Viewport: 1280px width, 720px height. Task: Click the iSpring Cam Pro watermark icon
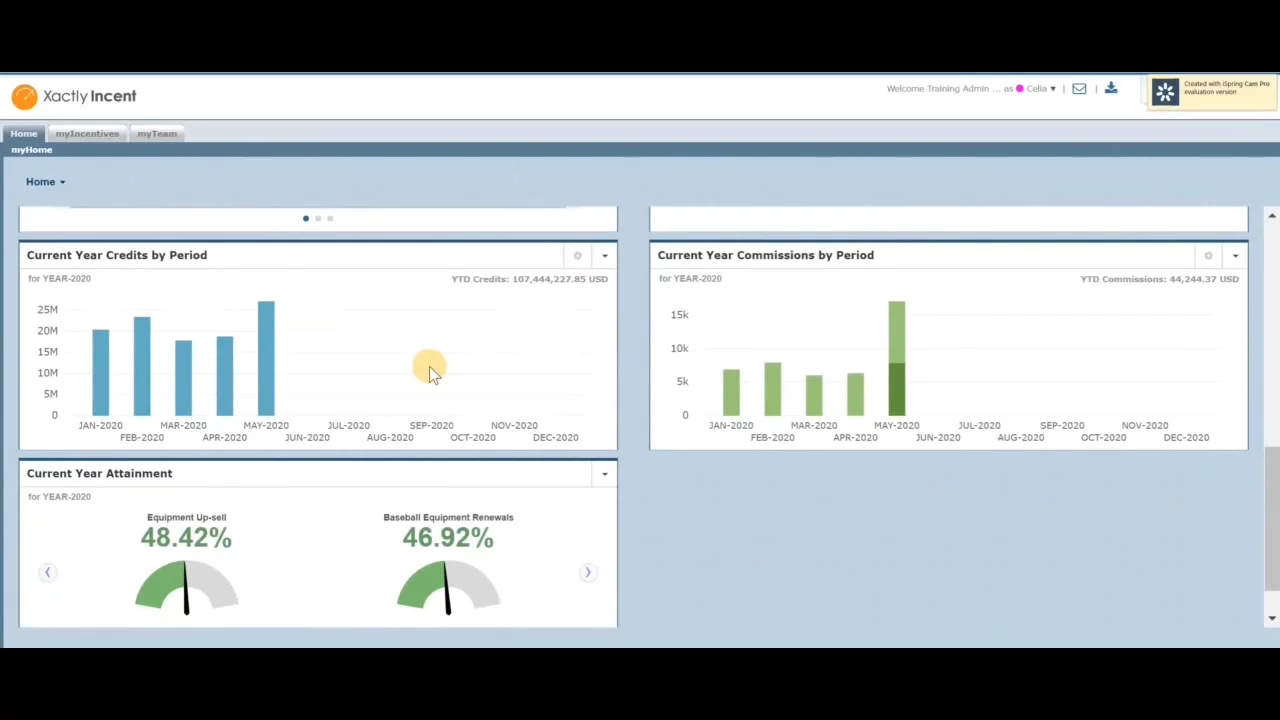(x=1165, y=93)
